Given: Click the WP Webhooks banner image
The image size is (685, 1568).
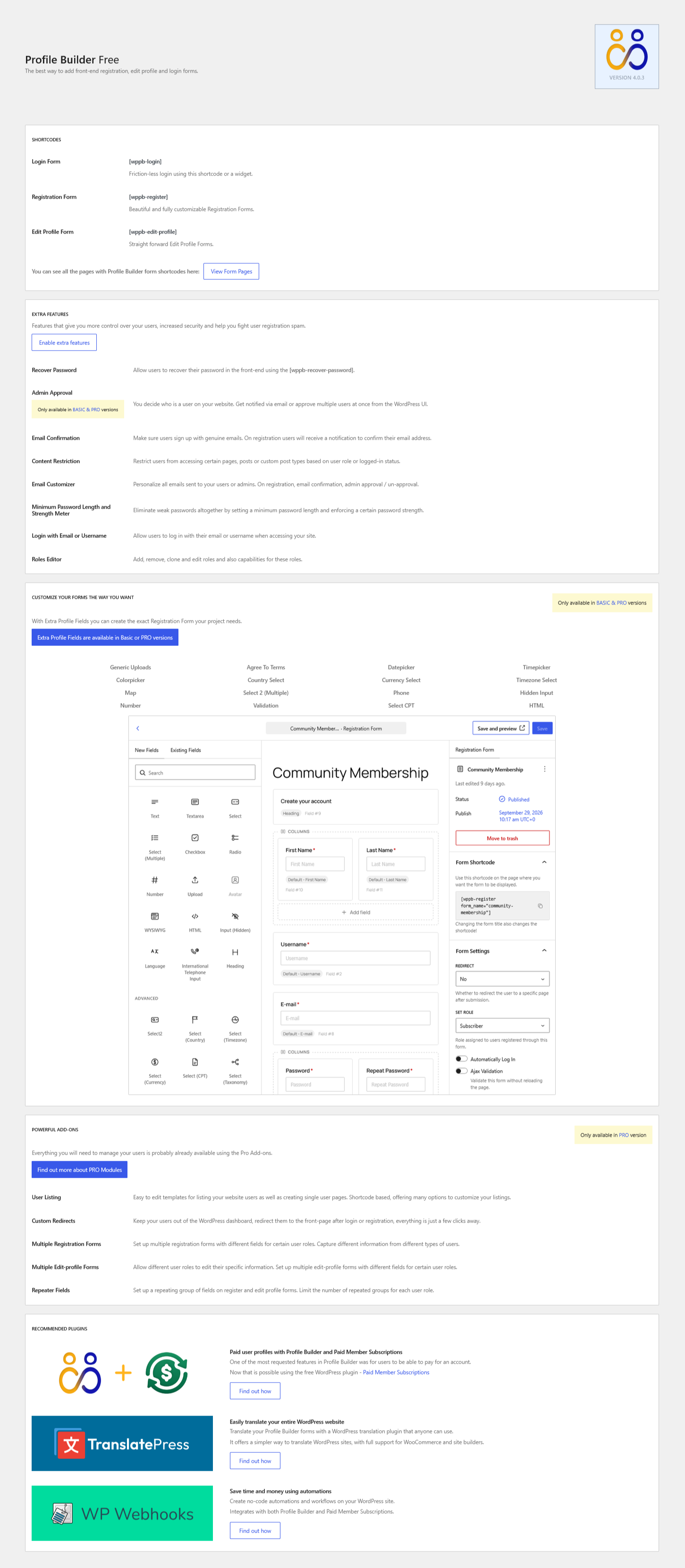Looking at the screenshot, I should tap(122, 1513).
